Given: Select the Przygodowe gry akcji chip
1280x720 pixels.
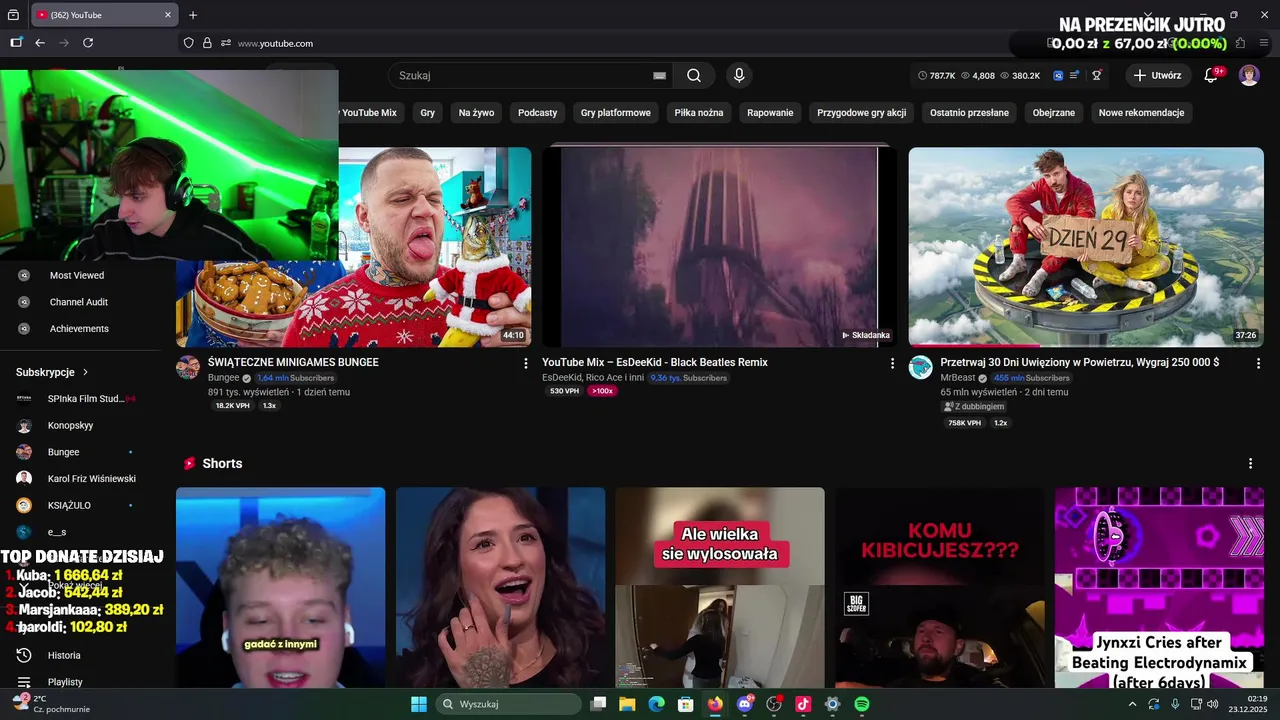Looking at the screenshot, I should (862, 113).
